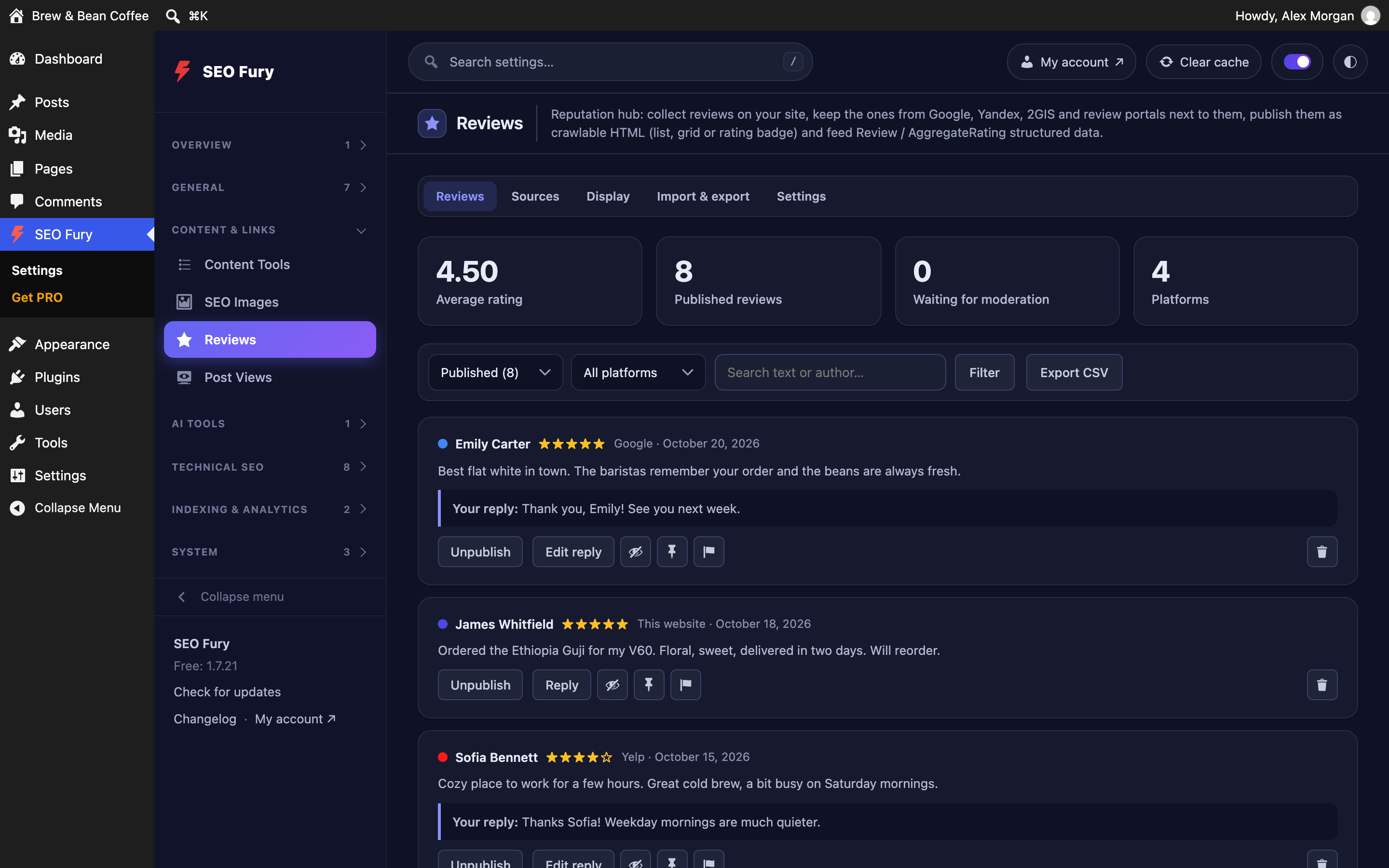Focus the Search settings field
This screenshot has width=1389, height=868.
tap(610, 62)
